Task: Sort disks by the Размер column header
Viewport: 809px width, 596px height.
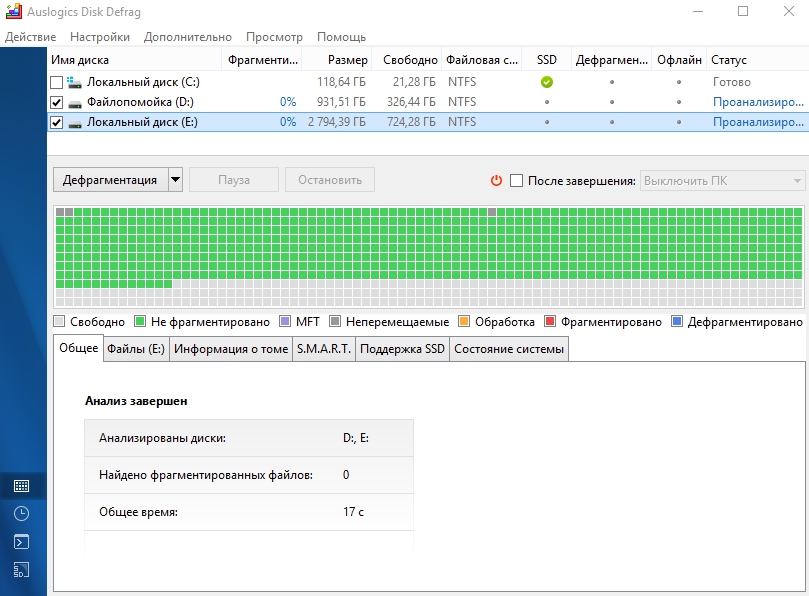Action: pyautogui.click(x=347, y=60)
